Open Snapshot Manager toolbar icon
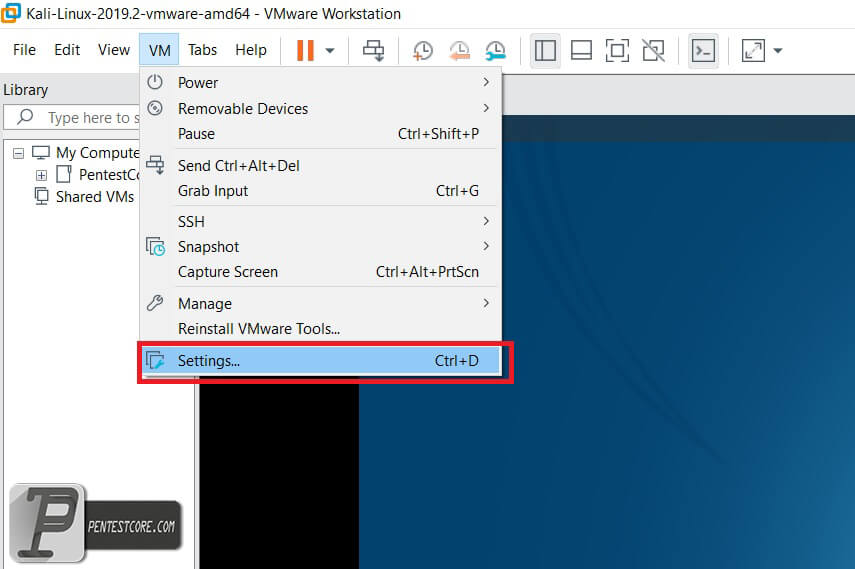The height and width of the screenshot is (569, 855). pyautogui.click(x=495, y=51)
